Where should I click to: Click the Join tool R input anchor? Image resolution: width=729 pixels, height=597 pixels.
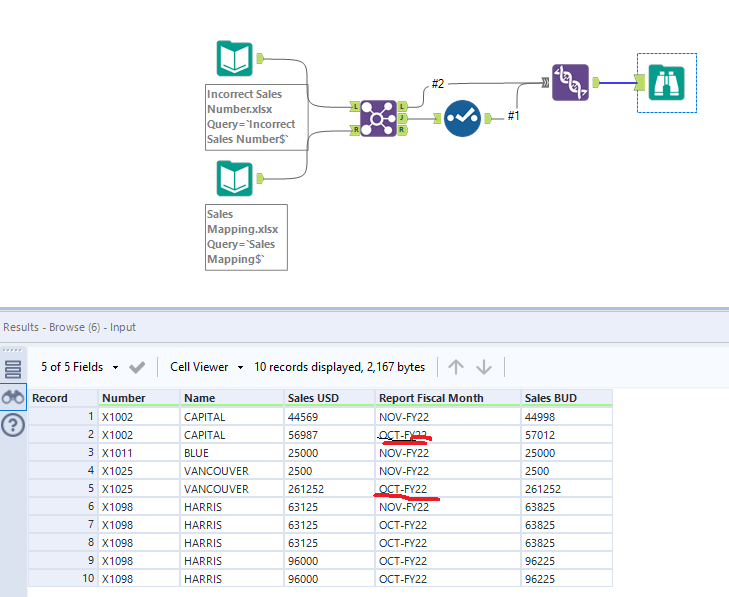click(x=355, y=130)
